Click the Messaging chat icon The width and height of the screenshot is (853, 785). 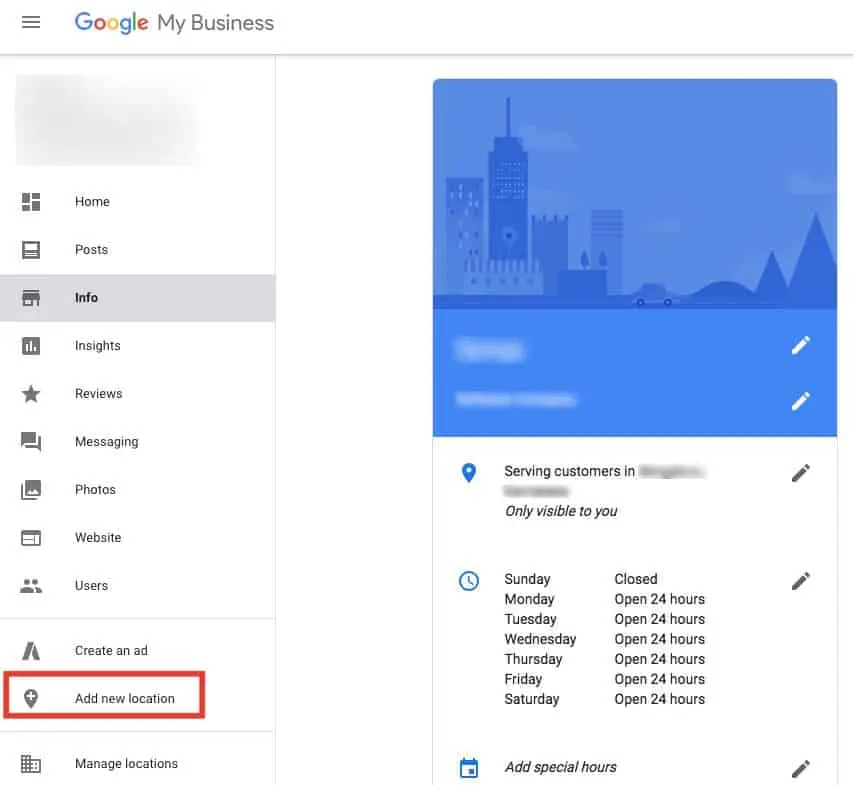pos(31,441)
